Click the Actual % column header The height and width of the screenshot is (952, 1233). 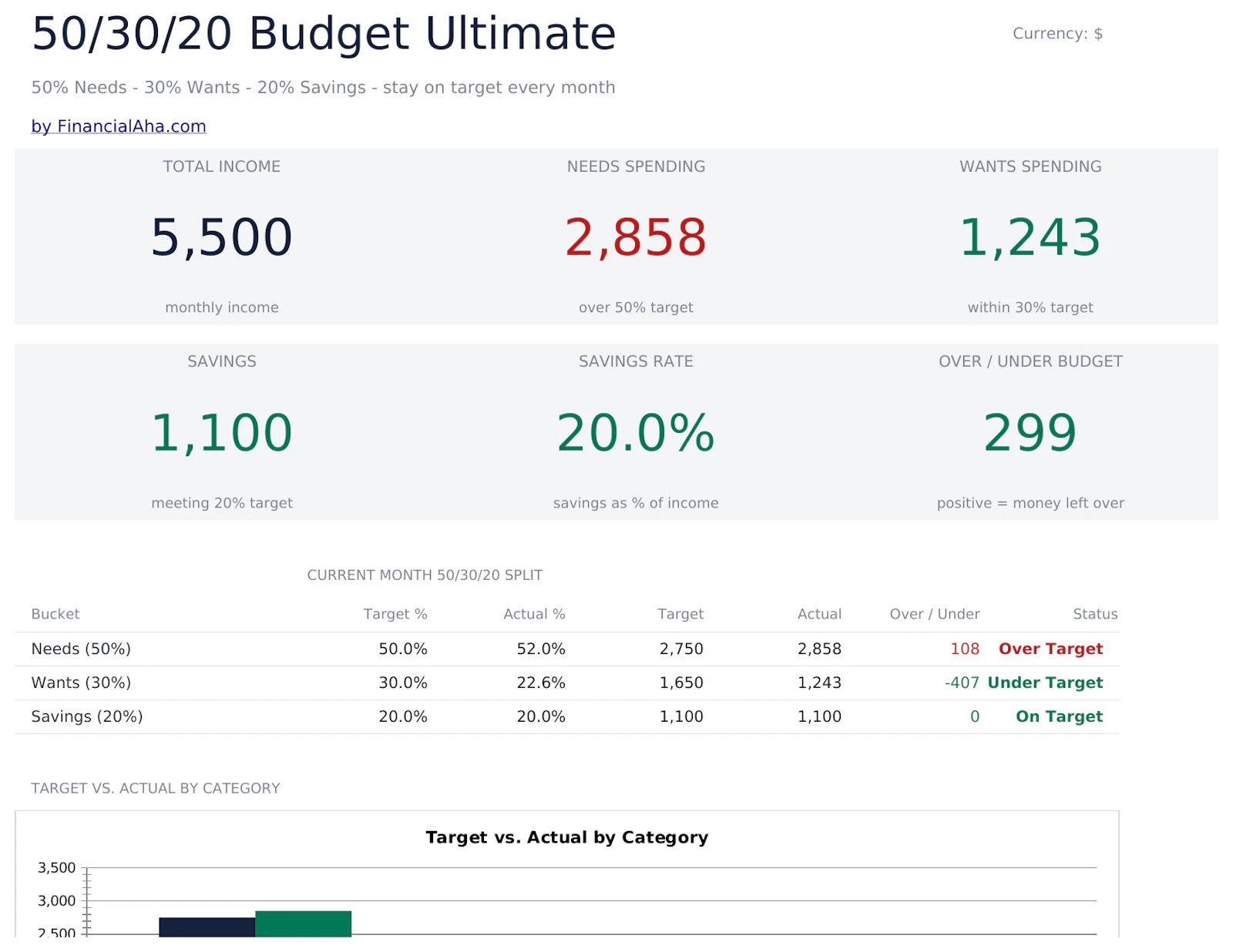[x=534, y=614]
